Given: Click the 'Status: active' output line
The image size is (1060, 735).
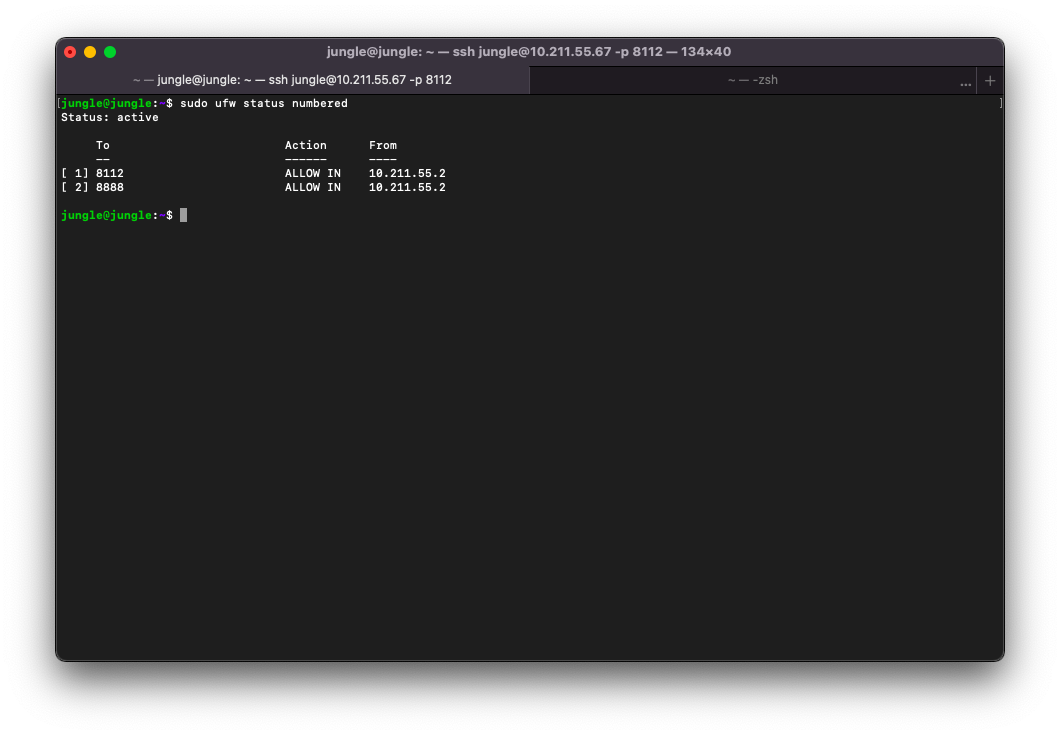Looking at the screenshot, I should (x=110, y=118).
